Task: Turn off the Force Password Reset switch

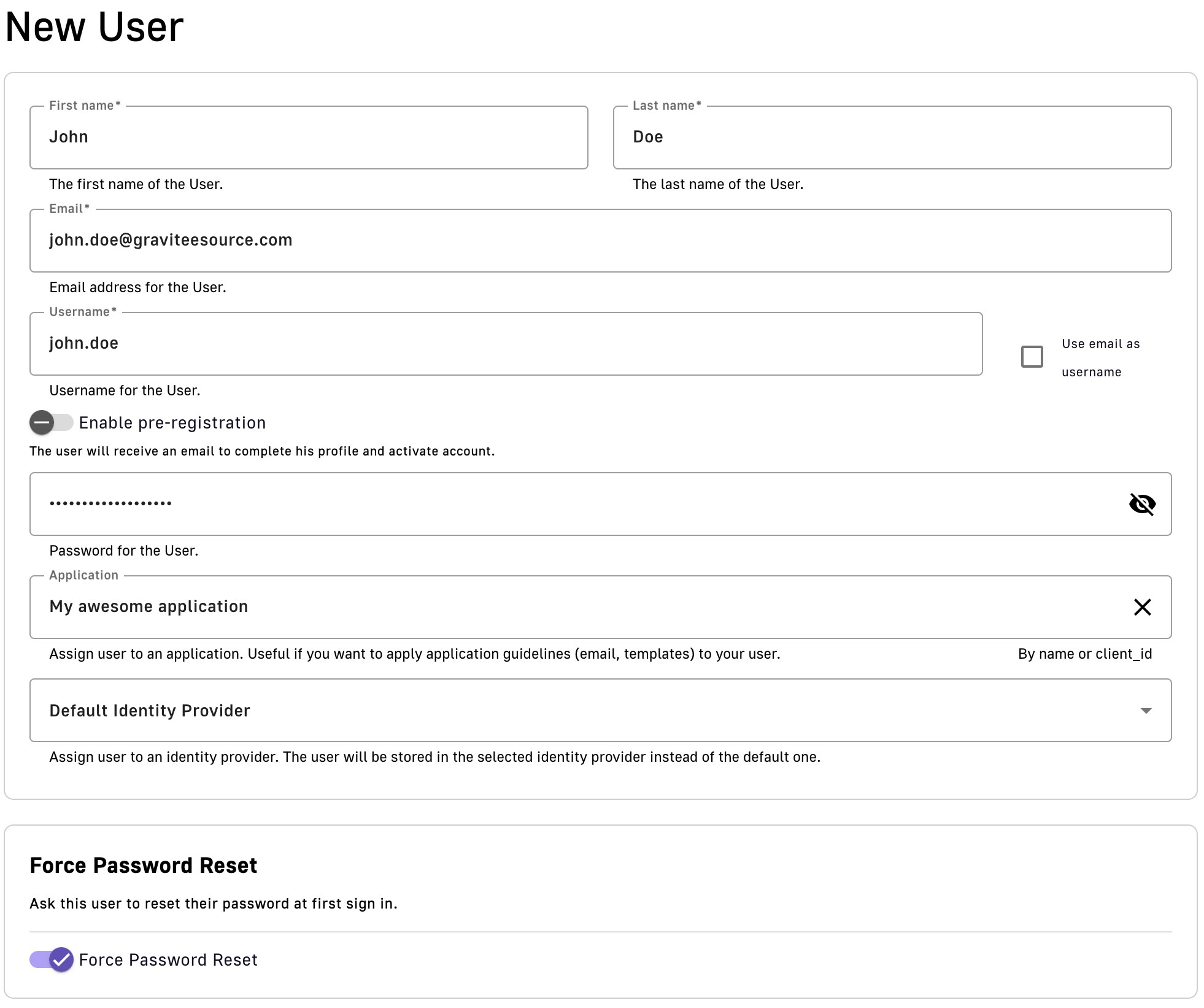Action: pos(52,960)
